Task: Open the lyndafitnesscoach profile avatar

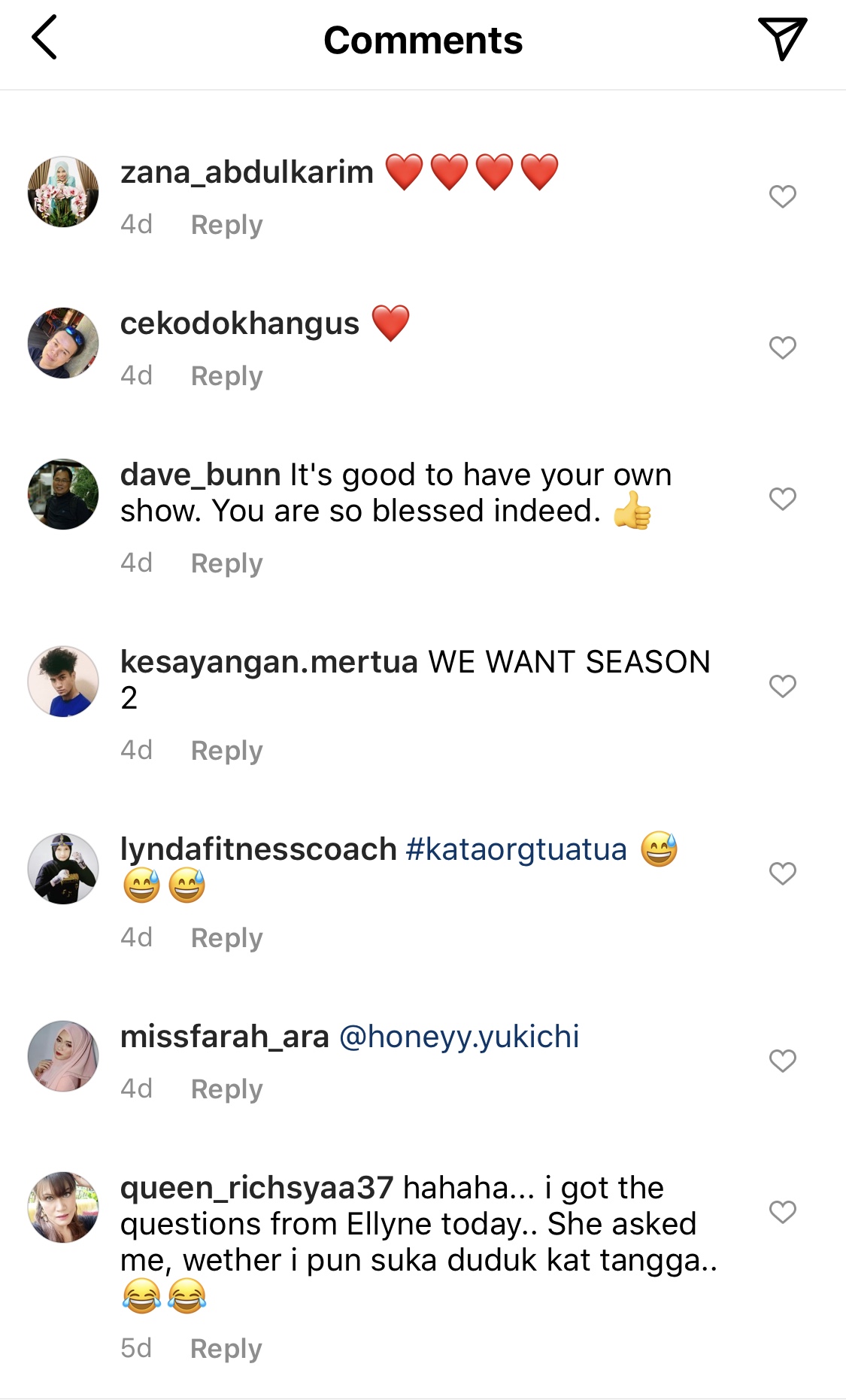Action: pos(63,868)
